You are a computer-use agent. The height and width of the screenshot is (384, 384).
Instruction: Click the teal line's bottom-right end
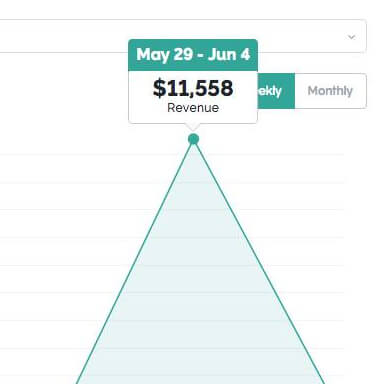[323, 382]
